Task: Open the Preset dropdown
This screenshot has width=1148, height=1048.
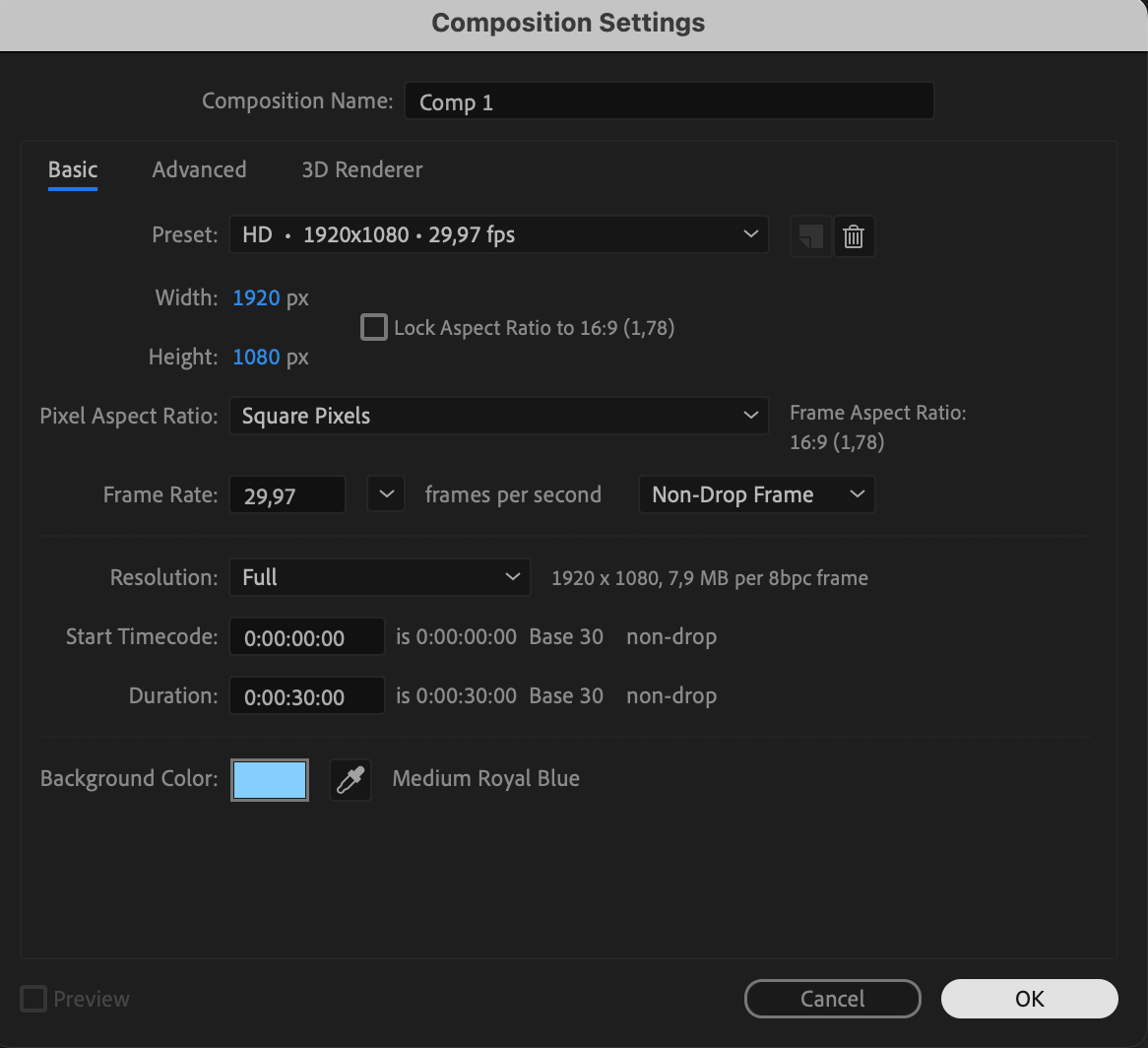Action: [x=498, y=235]
